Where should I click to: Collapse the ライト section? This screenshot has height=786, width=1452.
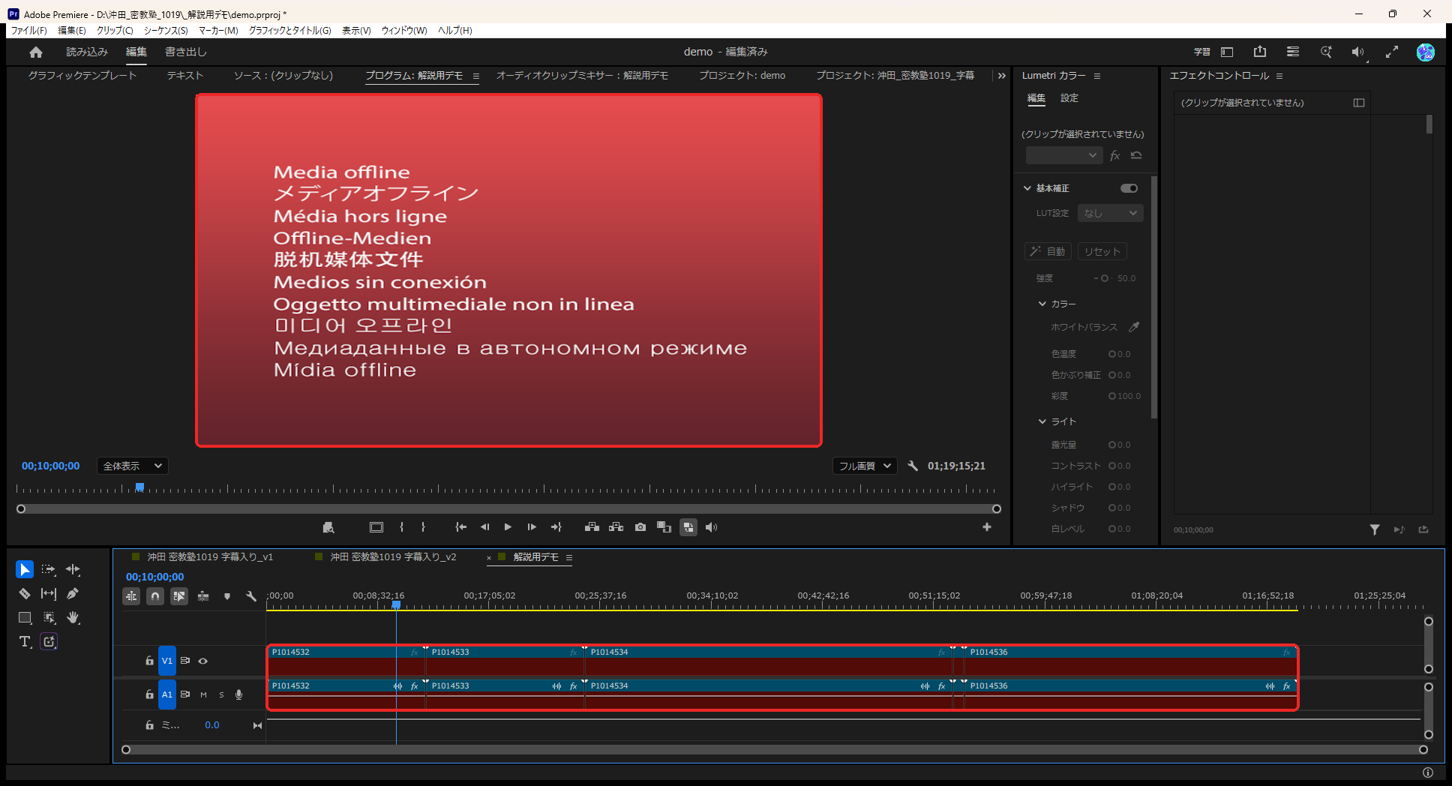pyautogui.click(x=1042, y=422)
